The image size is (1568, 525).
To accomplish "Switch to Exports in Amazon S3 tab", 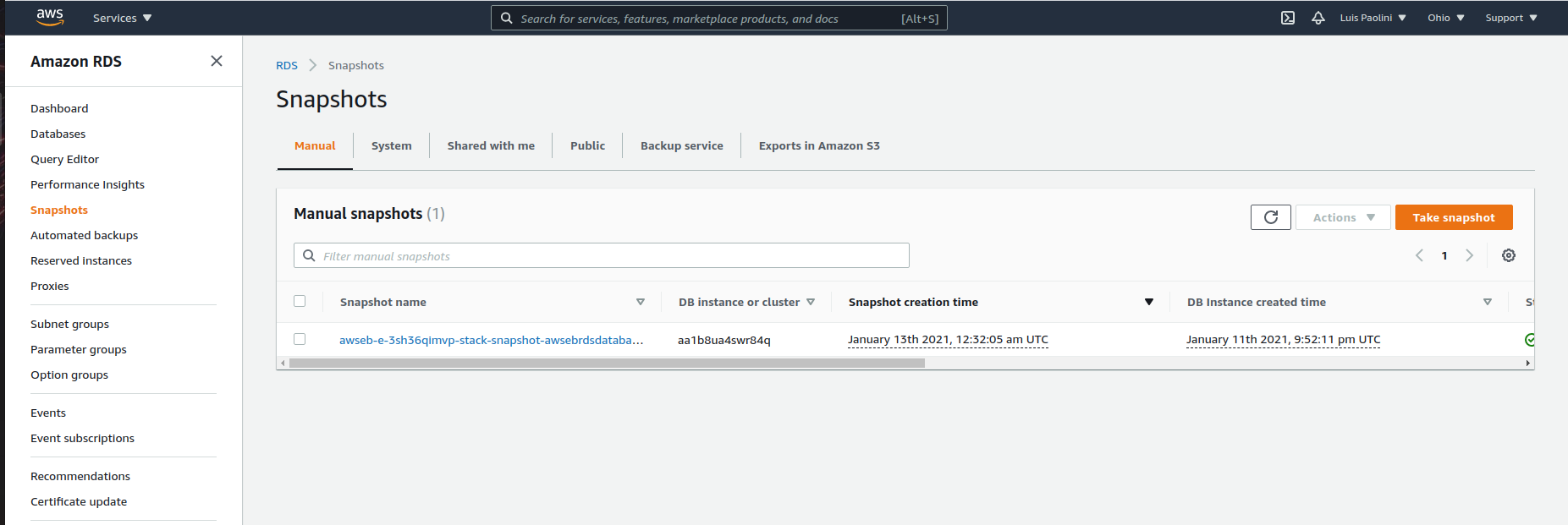I will pos(818,145).
